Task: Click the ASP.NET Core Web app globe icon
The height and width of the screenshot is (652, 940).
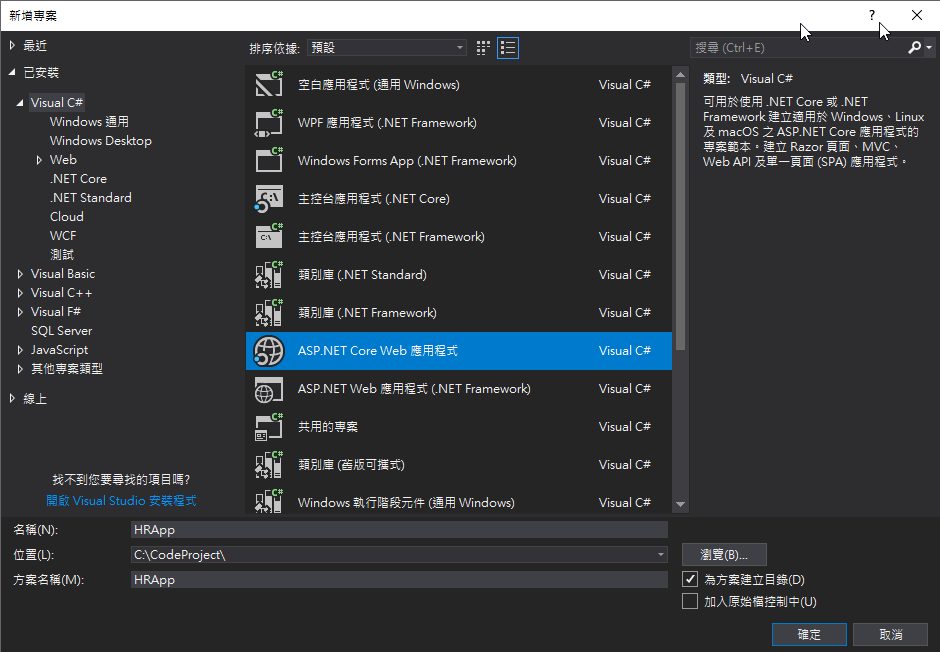Action: (x=269, y=351)
